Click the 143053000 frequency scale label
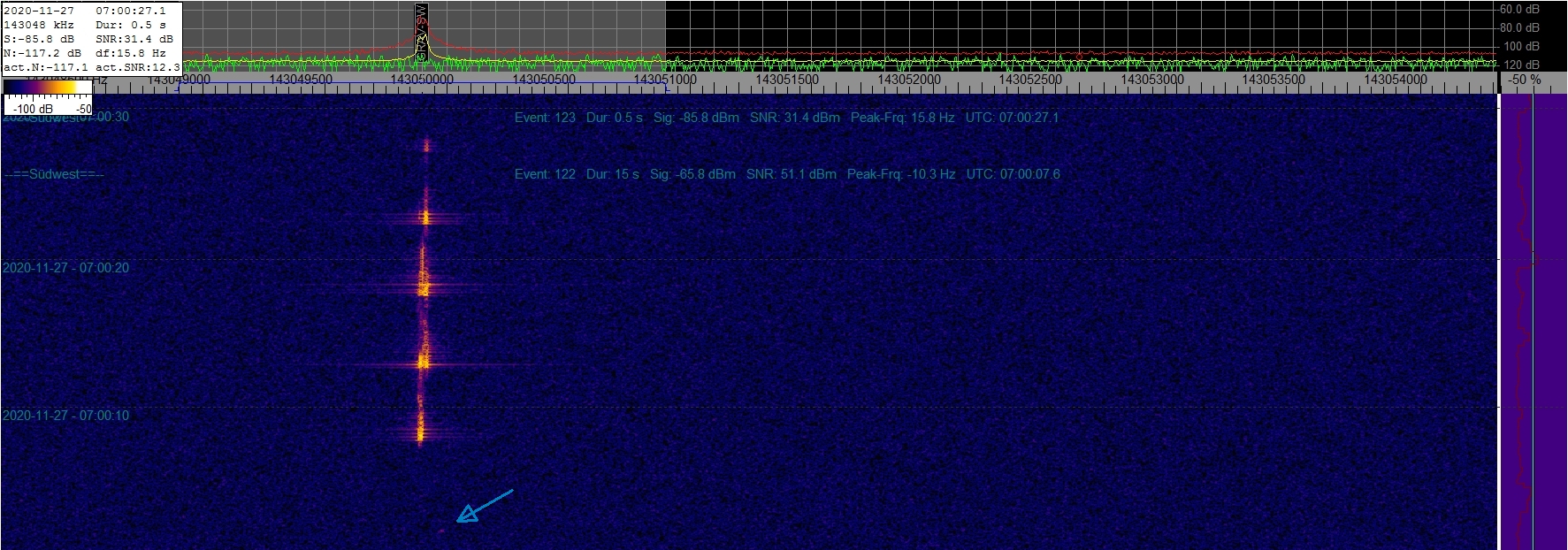1568x550 pixels. (1152, 80)
